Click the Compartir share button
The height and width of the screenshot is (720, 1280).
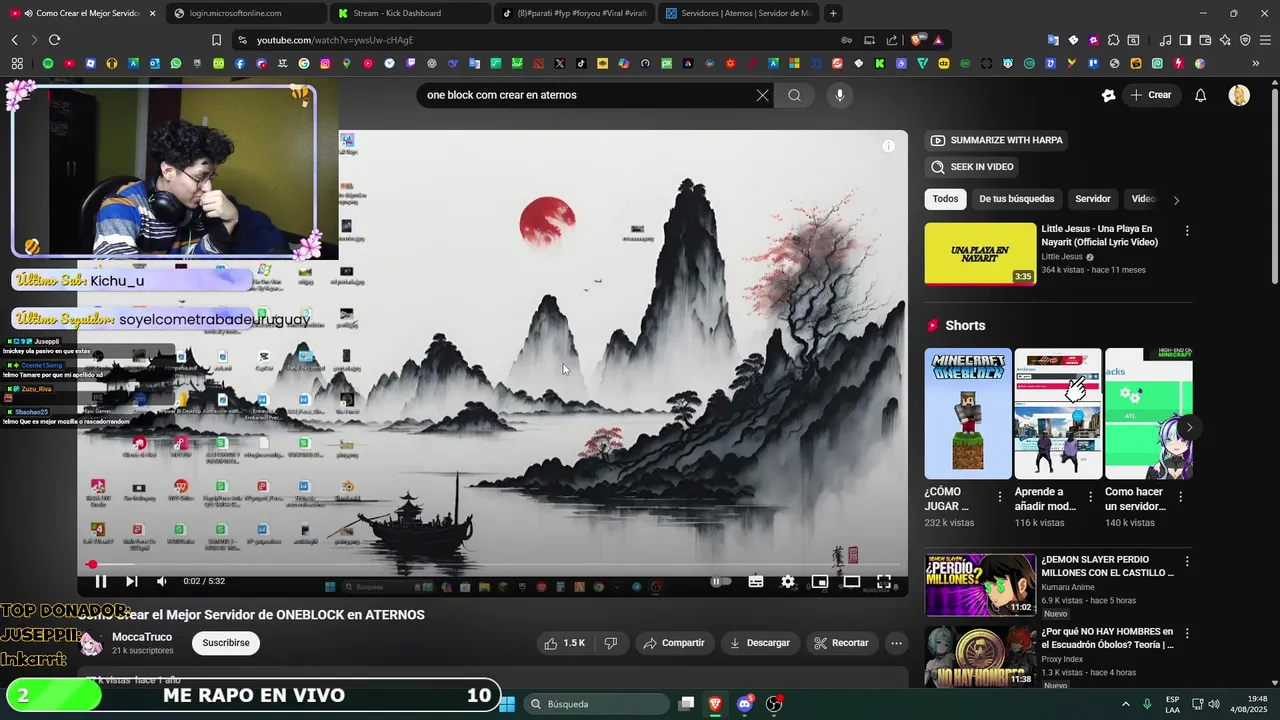tap(674, 643)
